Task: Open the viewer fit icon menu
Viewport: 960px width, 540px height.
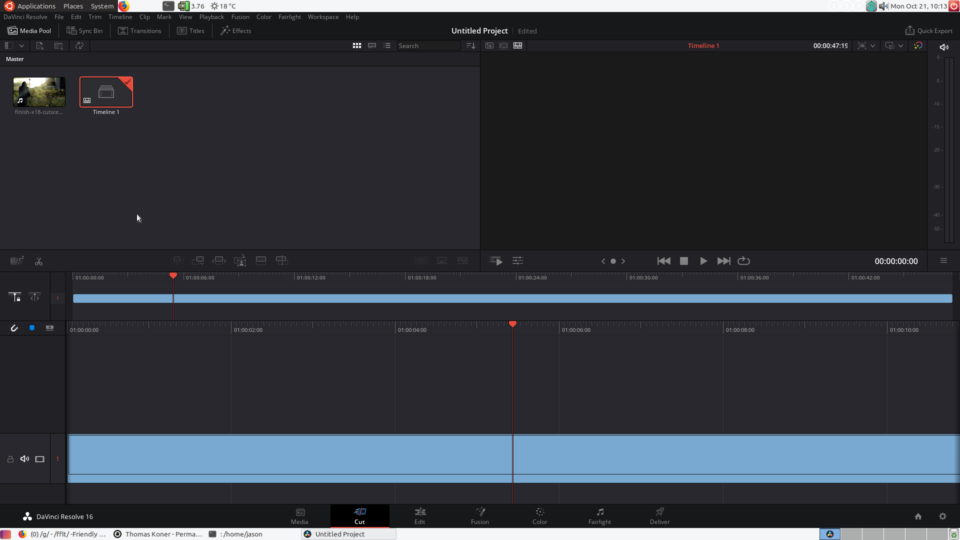Action: coord(861,46)
